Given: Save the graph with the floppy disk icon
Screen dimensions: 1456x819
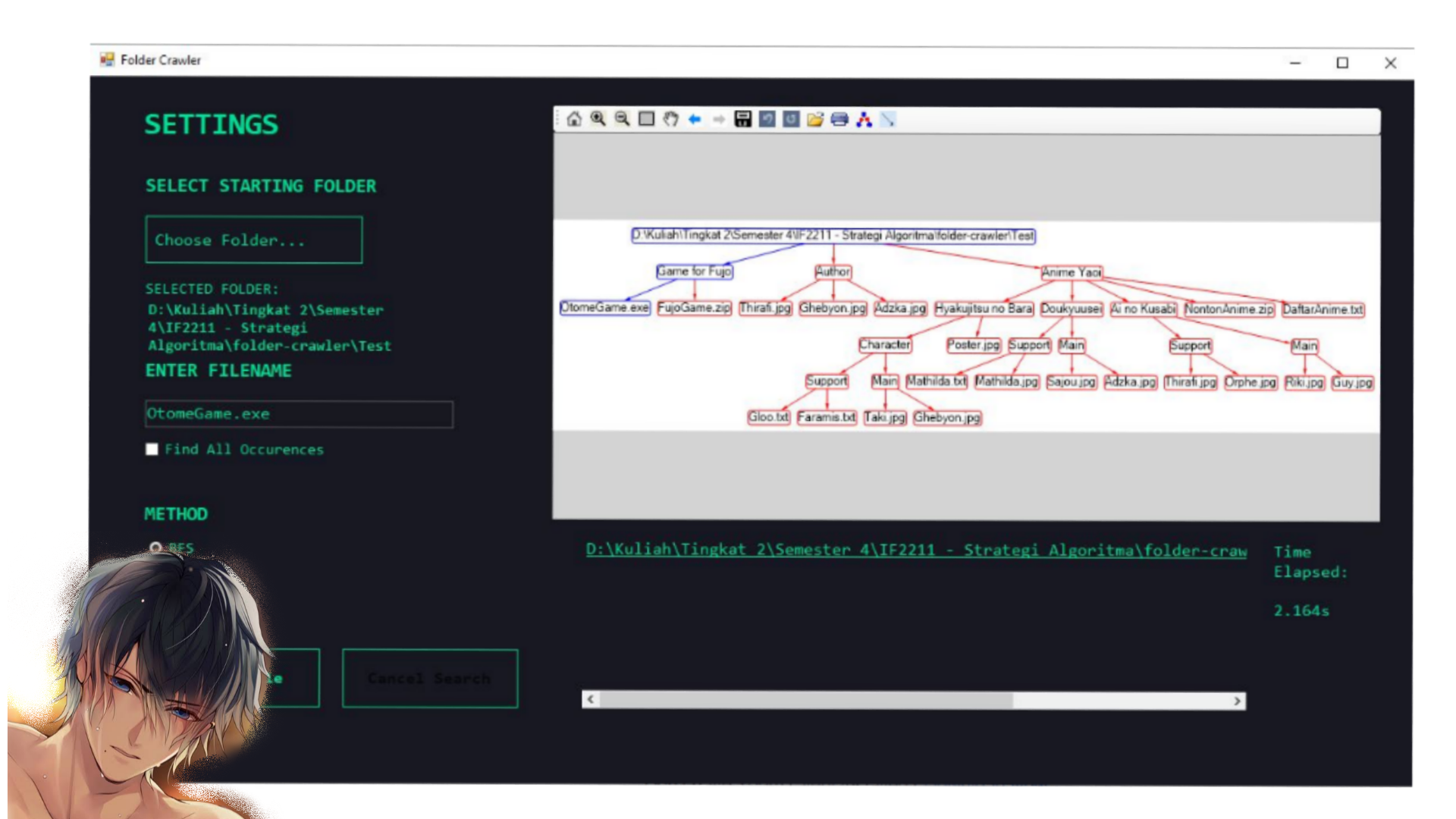Looking at the screenshot, I should 743,119.
